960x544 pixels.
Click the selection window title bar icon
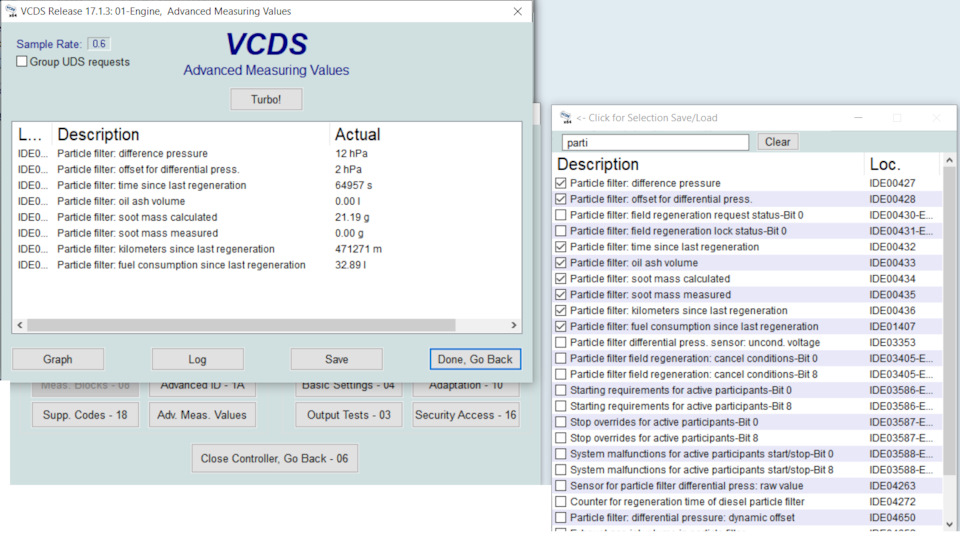click(x=566, y=117)
